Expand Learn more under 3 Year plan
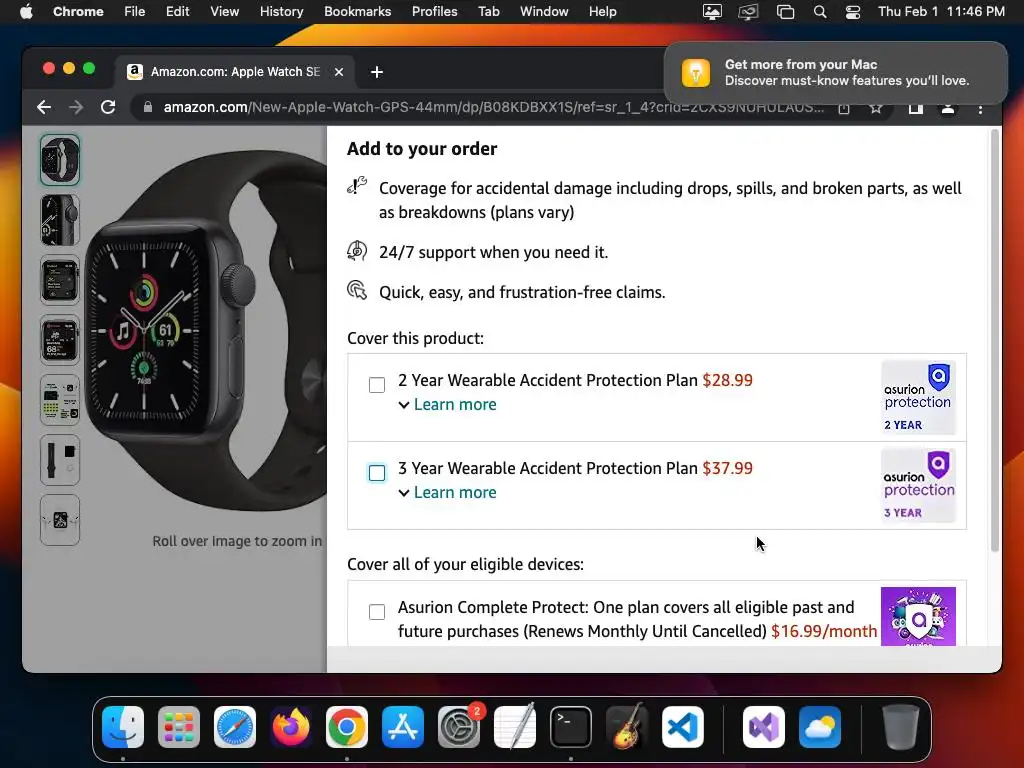 click(x=447, y=492)
